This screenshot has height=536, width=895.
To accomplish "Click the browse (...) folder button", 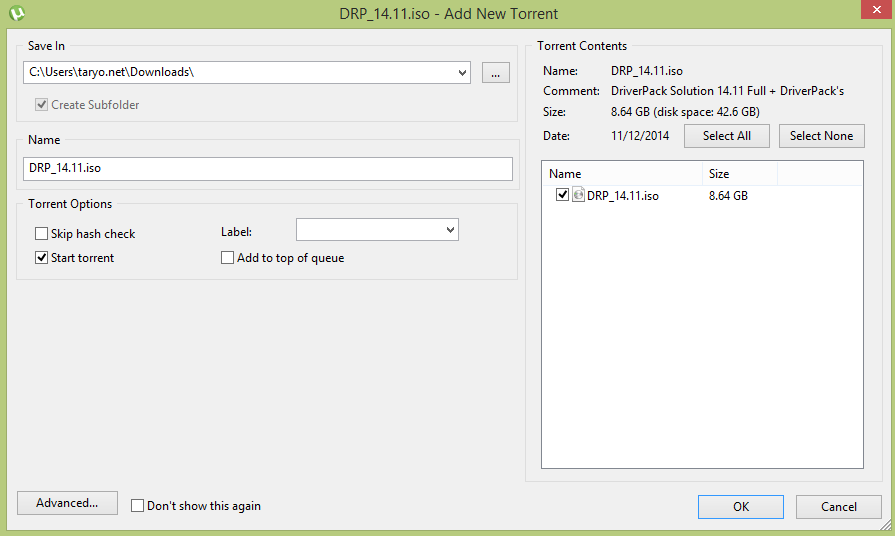I will point(495,72).
